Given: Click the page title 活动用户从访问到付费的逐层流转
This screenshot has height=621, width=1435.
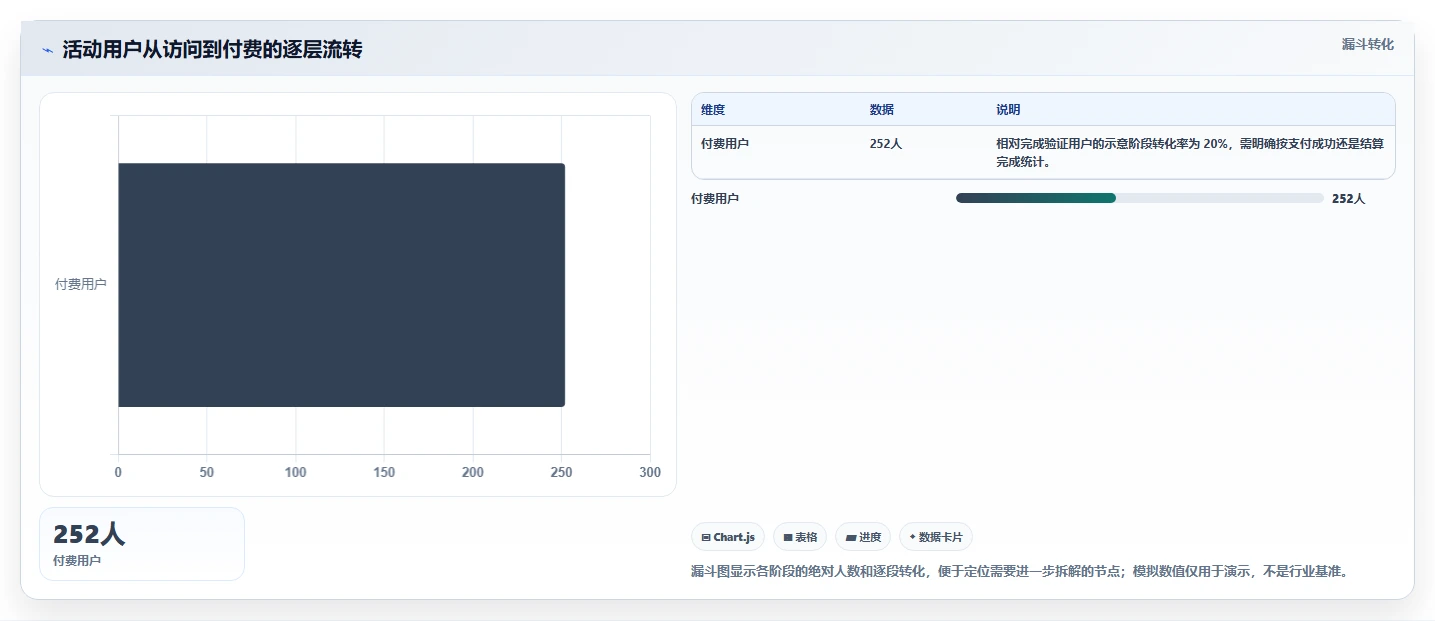Looking at the screenshot, I should coord(212,50).
